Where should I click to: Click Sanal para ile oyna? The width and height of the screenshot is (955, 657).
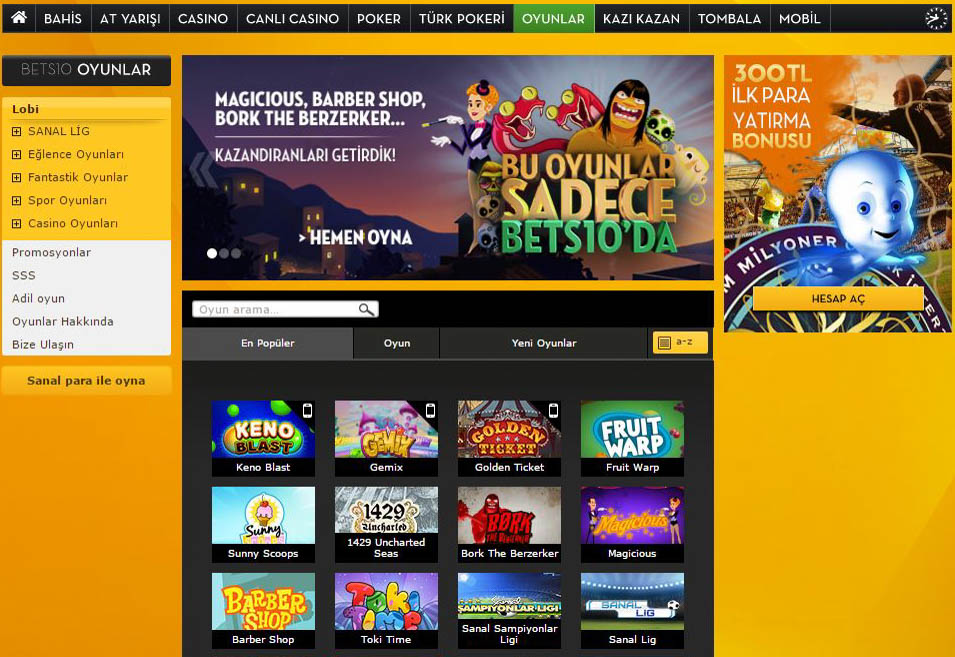[x=86, y=381]
